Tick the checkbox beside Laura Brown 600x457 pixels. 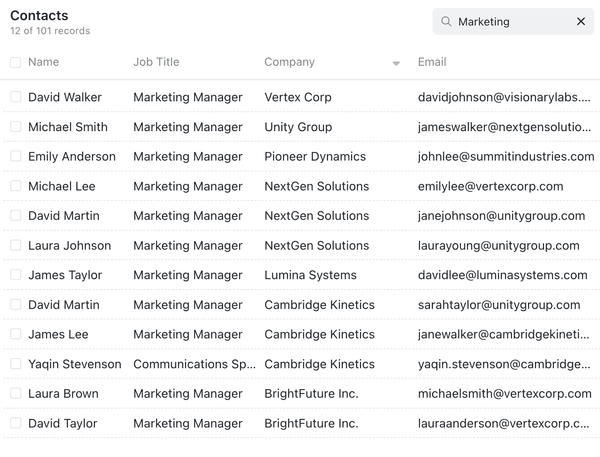15,393
